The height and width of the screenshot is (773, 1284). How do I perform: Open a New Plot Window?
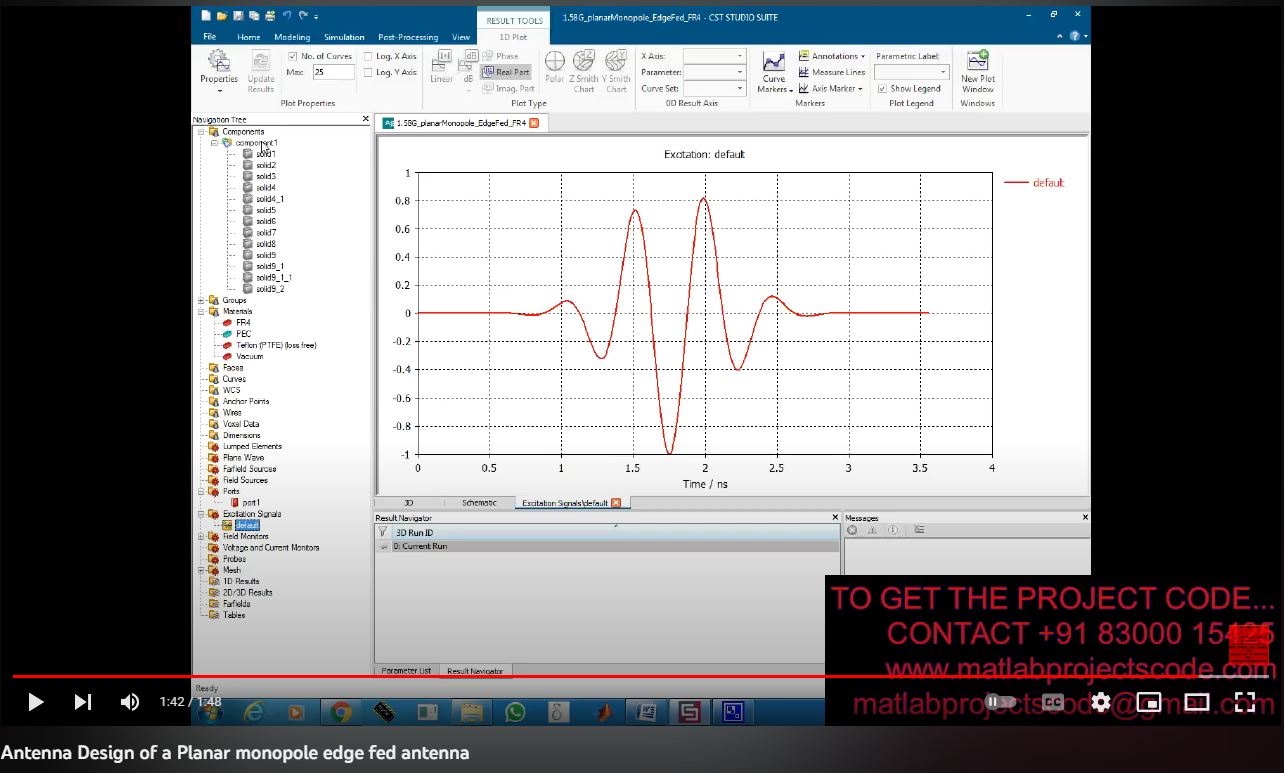tap(977, 70)
